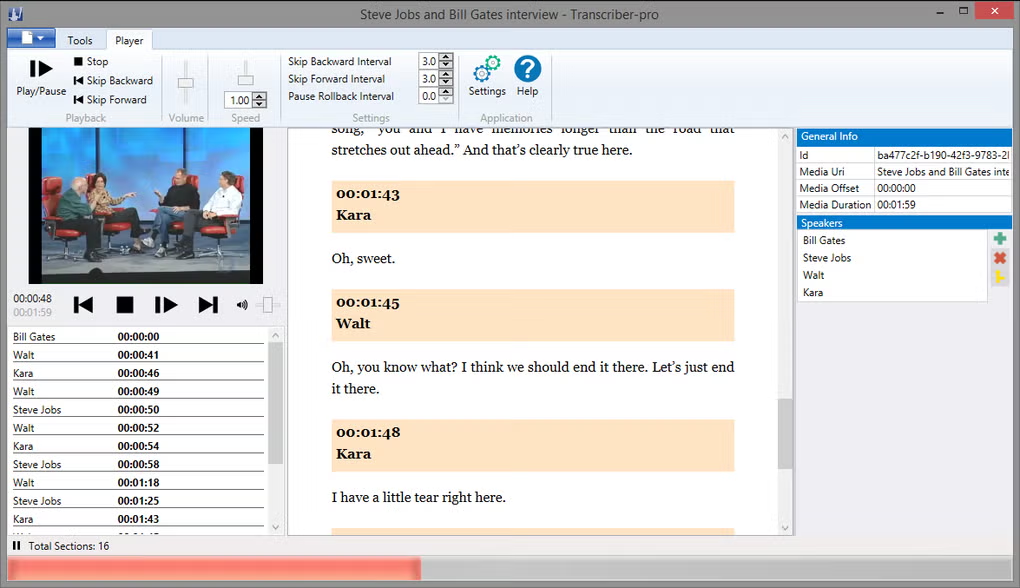
Task: Open Help using the question mark icon
Action: (x=528, y=73)
